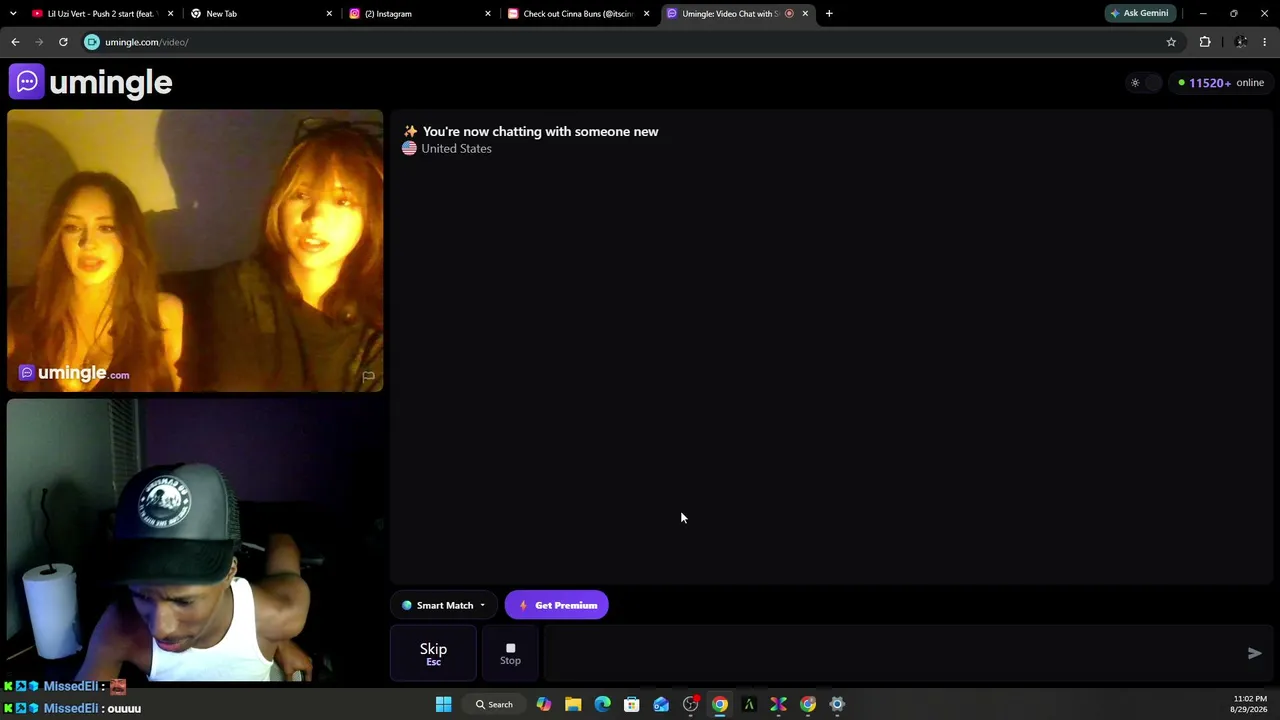This screenshot has height=720, width=1280.
Task: Click the stranger's video feed
Action: click(x=195, y=250)
